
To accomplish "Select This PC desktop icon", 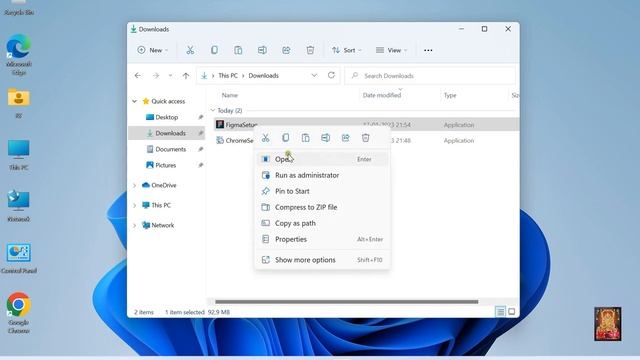I will 19,155.
